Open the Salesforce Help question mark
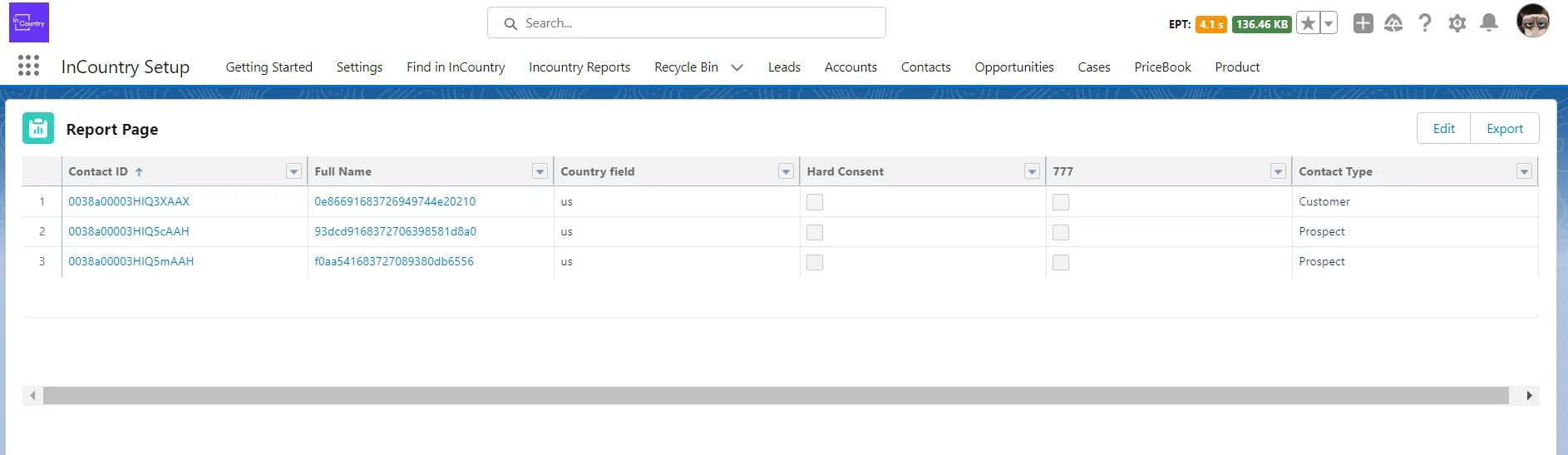Viewport: 1568px width, 455px height. [x=1425, y=23]
